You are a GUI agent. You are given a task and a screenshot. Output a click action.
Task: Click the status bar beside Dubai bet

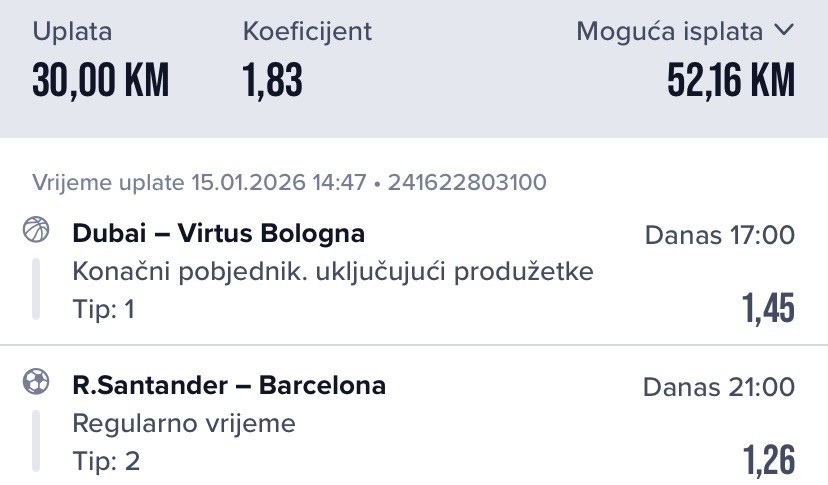point(36,289)
